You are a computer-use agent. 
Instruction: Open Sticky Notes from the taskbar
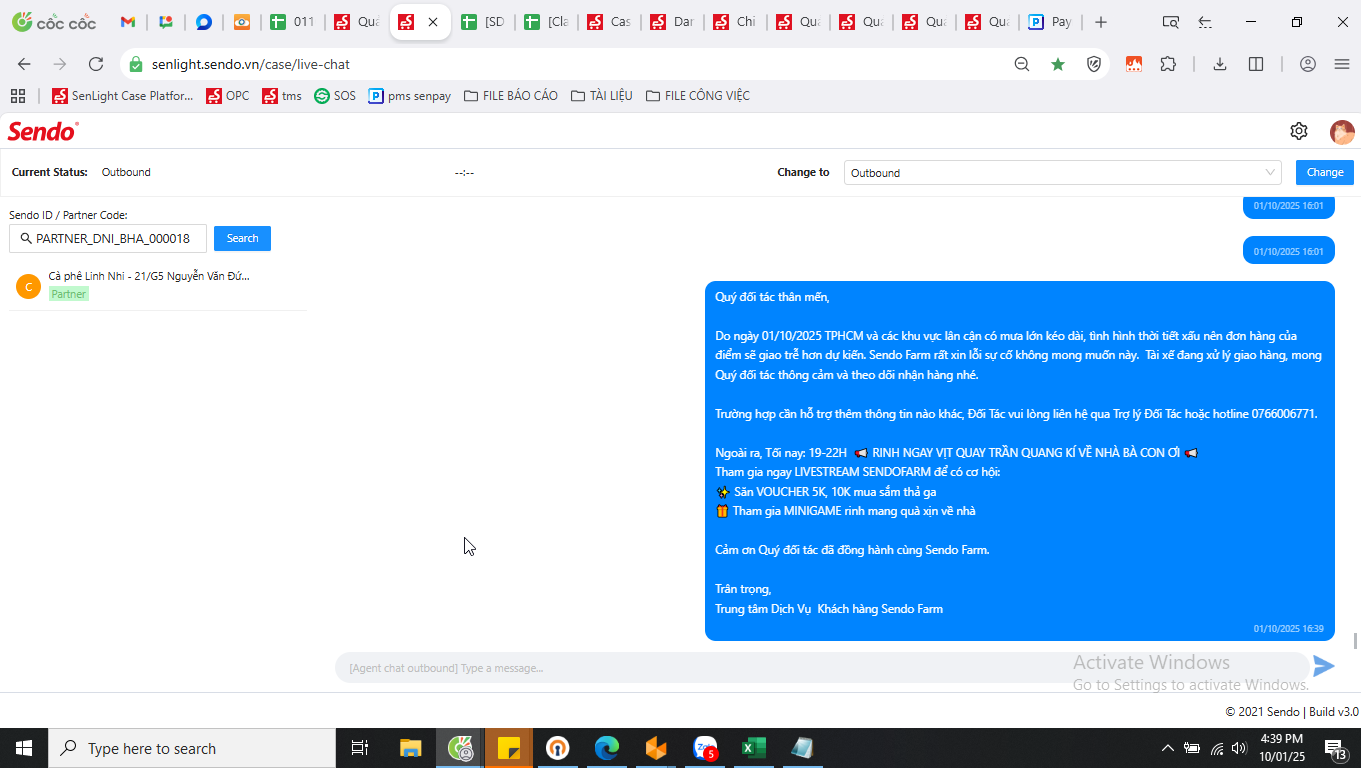[508, 748]
